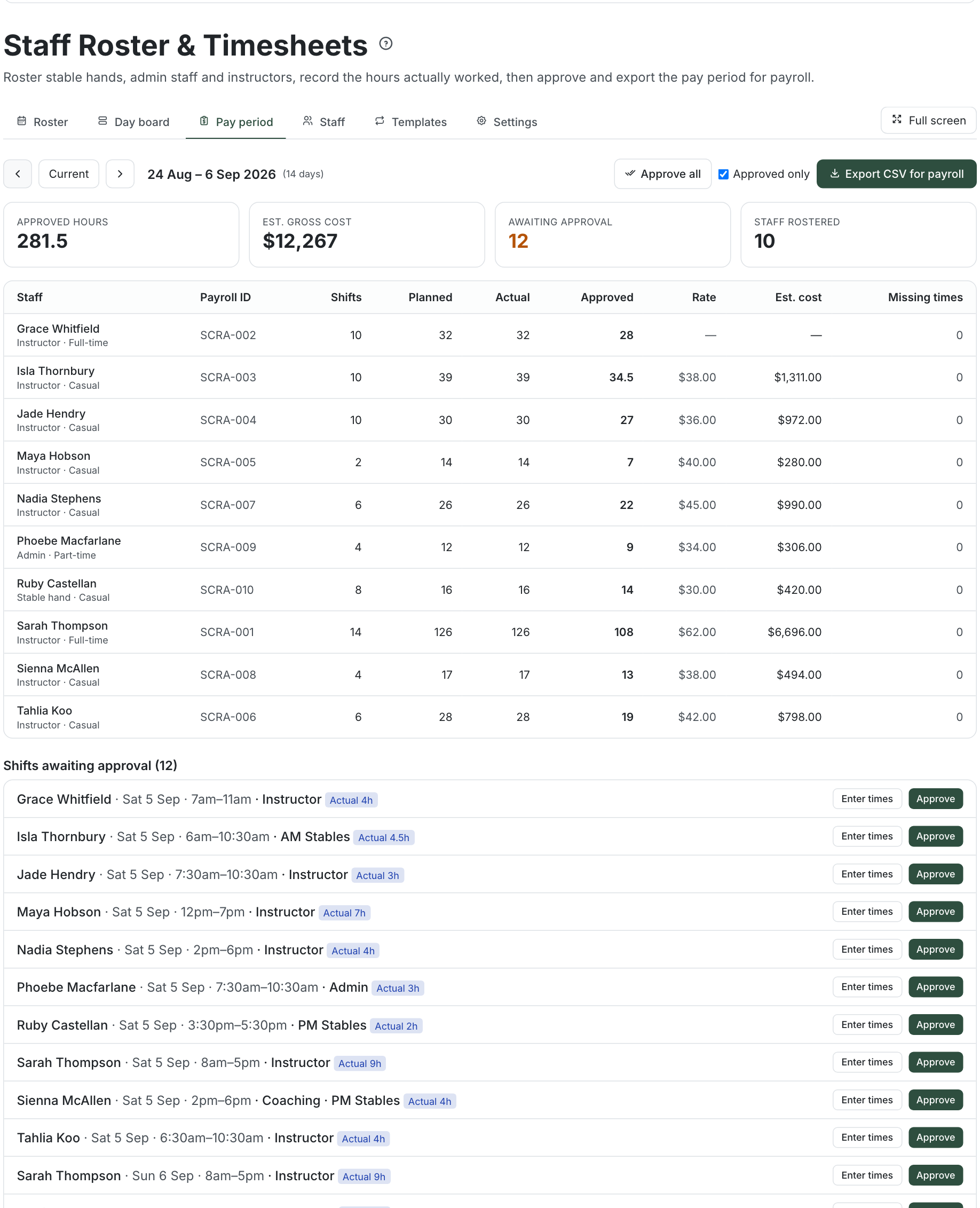The height and width of the screenshot is (1208, 980).
Task: Click the Staff column header
Action: pyautogui.click(x=29, y=297)
